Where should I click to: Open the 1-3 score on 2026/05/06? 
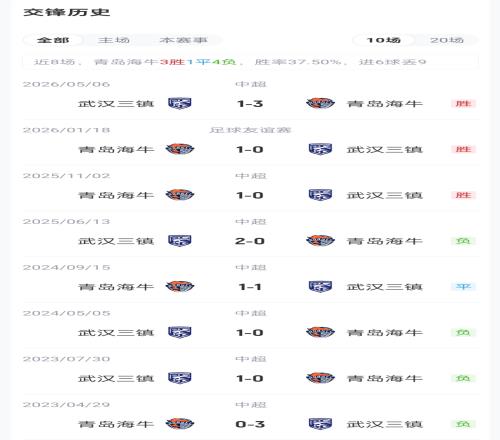250,104
